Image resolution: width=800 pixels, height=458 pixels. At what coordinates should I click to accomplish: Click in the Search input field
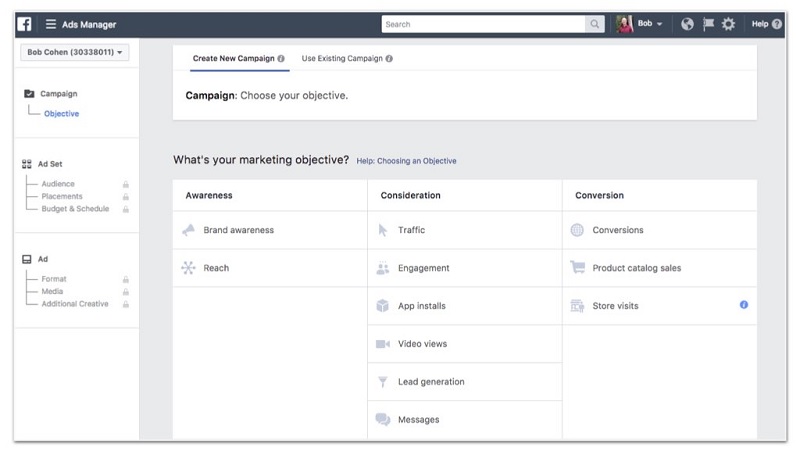(483, 24)
